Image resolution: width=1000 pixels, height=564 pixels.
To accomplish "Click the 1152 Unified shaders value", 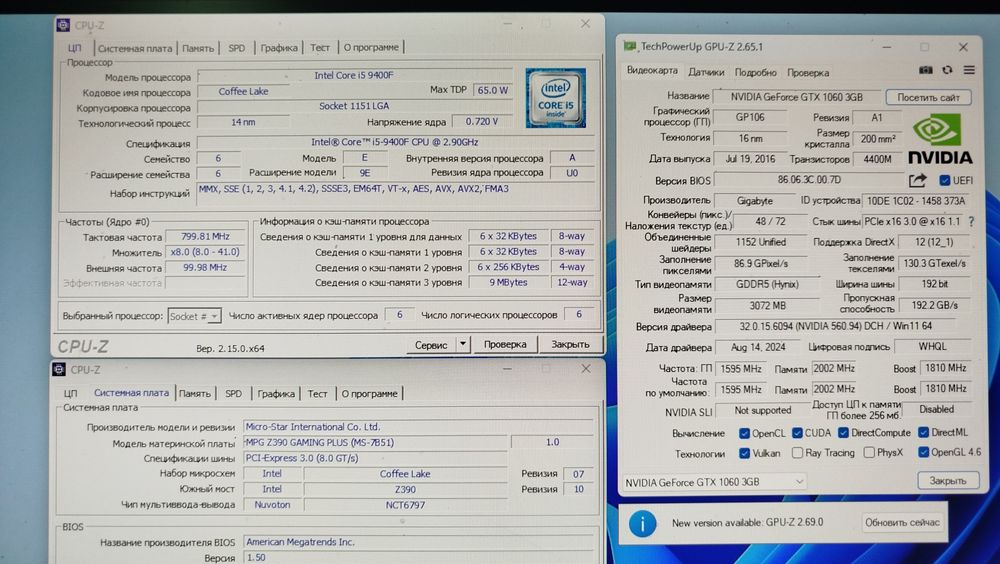I will 760,242.
